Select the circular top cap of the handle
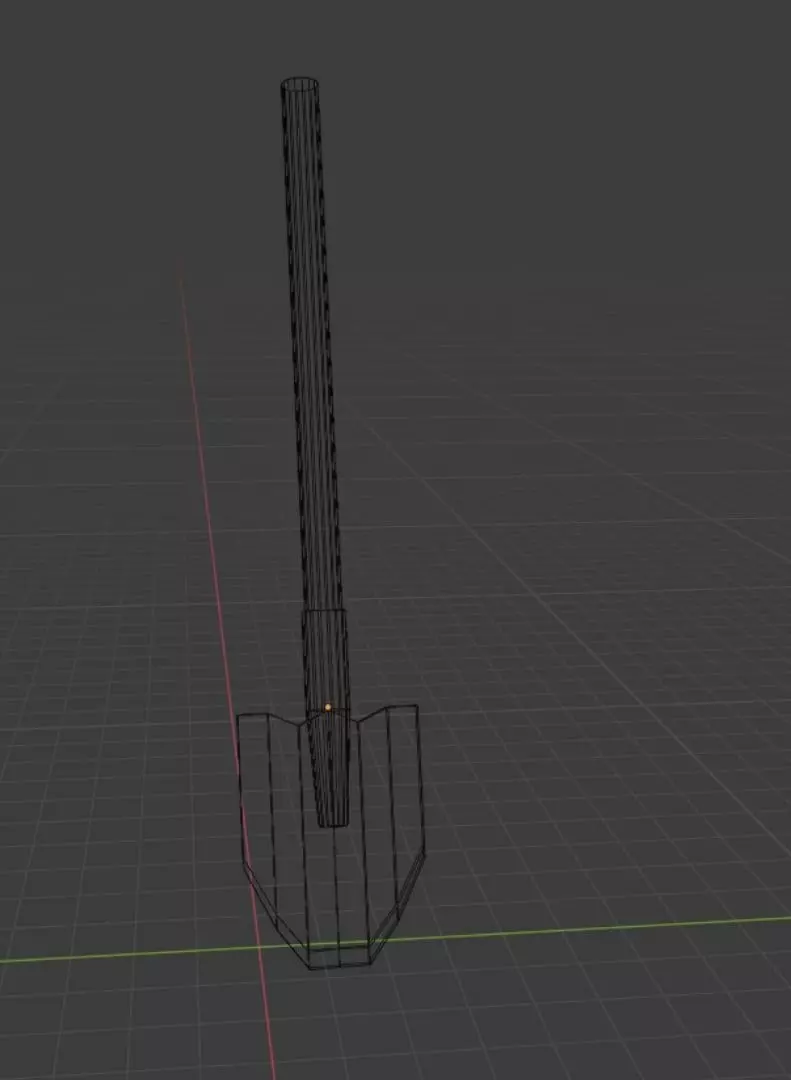 (x=300, y=85)
